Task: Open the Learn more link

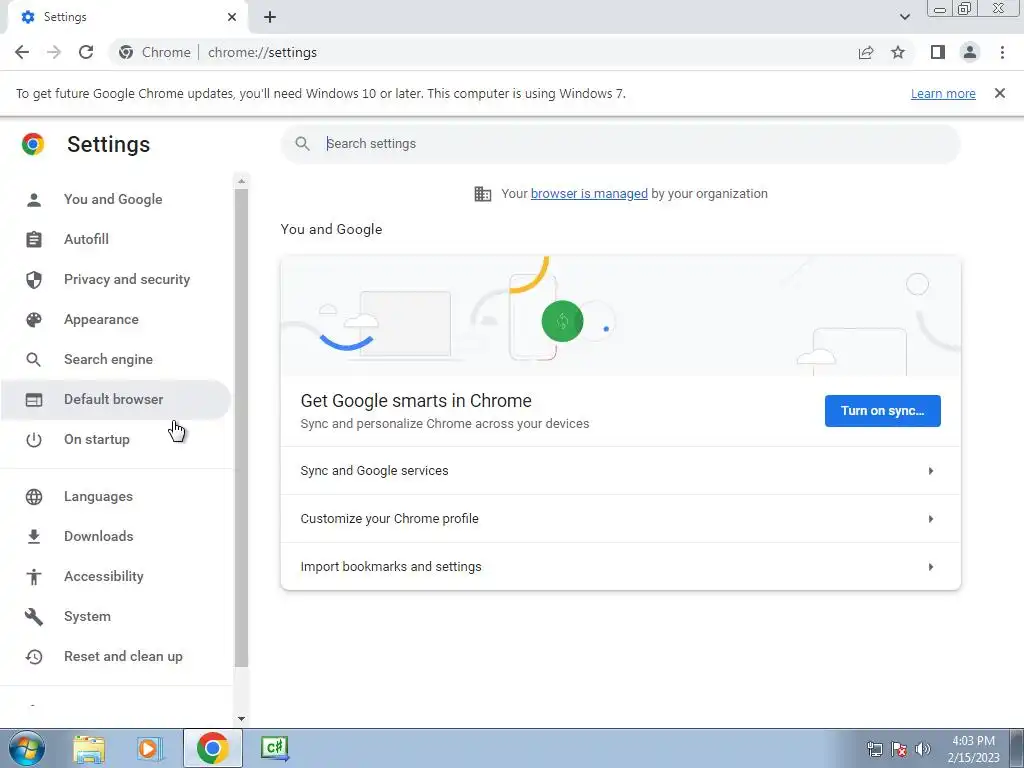Action: click(943, 93)
